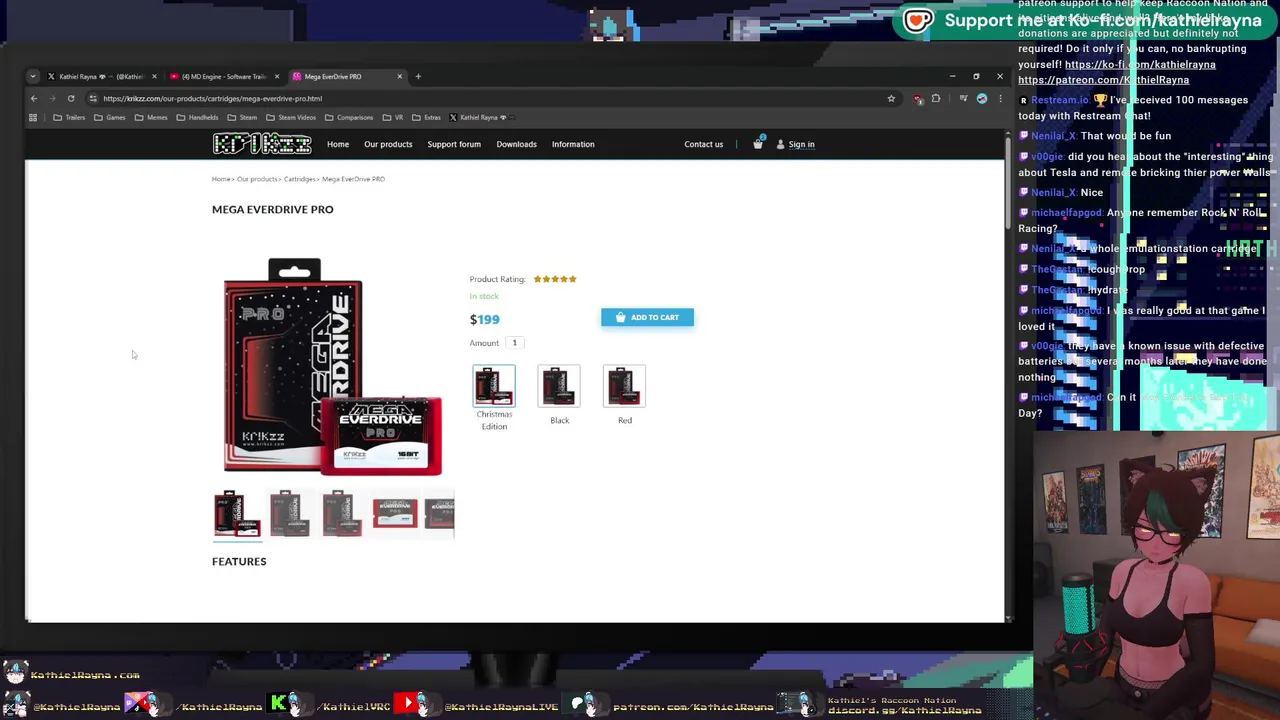Click the Contact us link
Viewport: 1280px width, 720px height.
704,144
